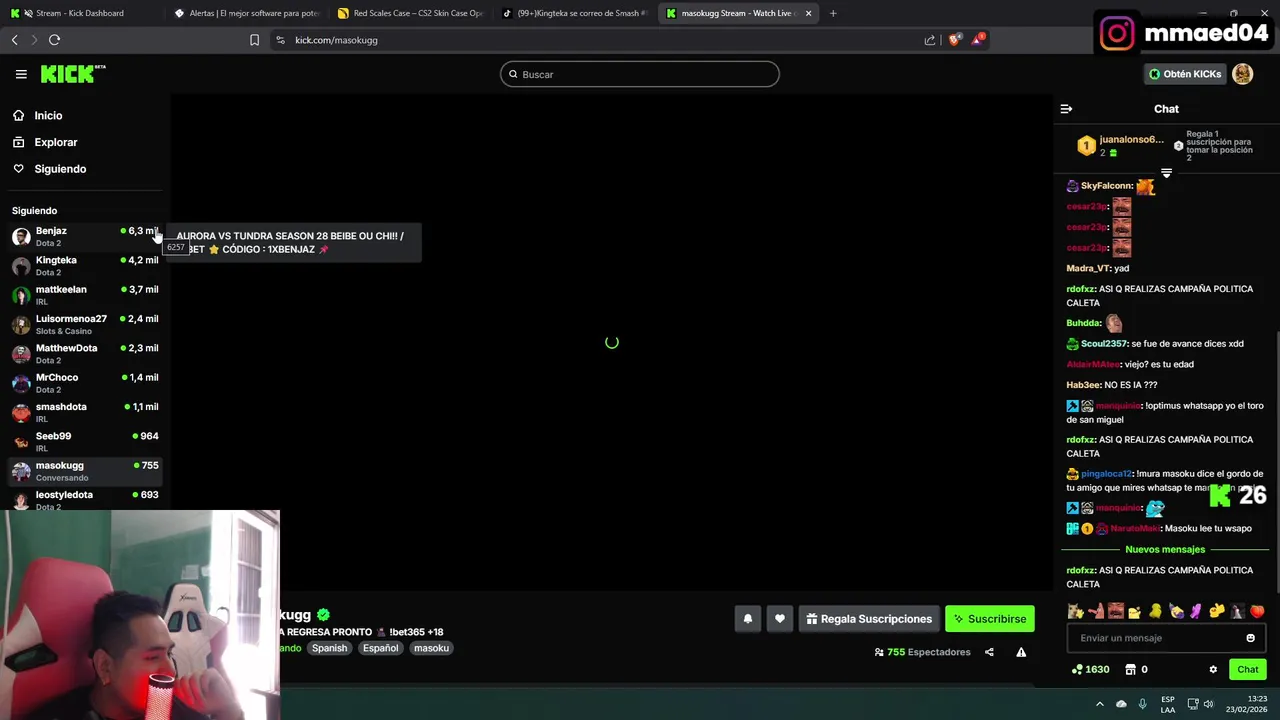Open volume control in system tray
The height and width of the screenshot is (720, 1280).
1208,704
